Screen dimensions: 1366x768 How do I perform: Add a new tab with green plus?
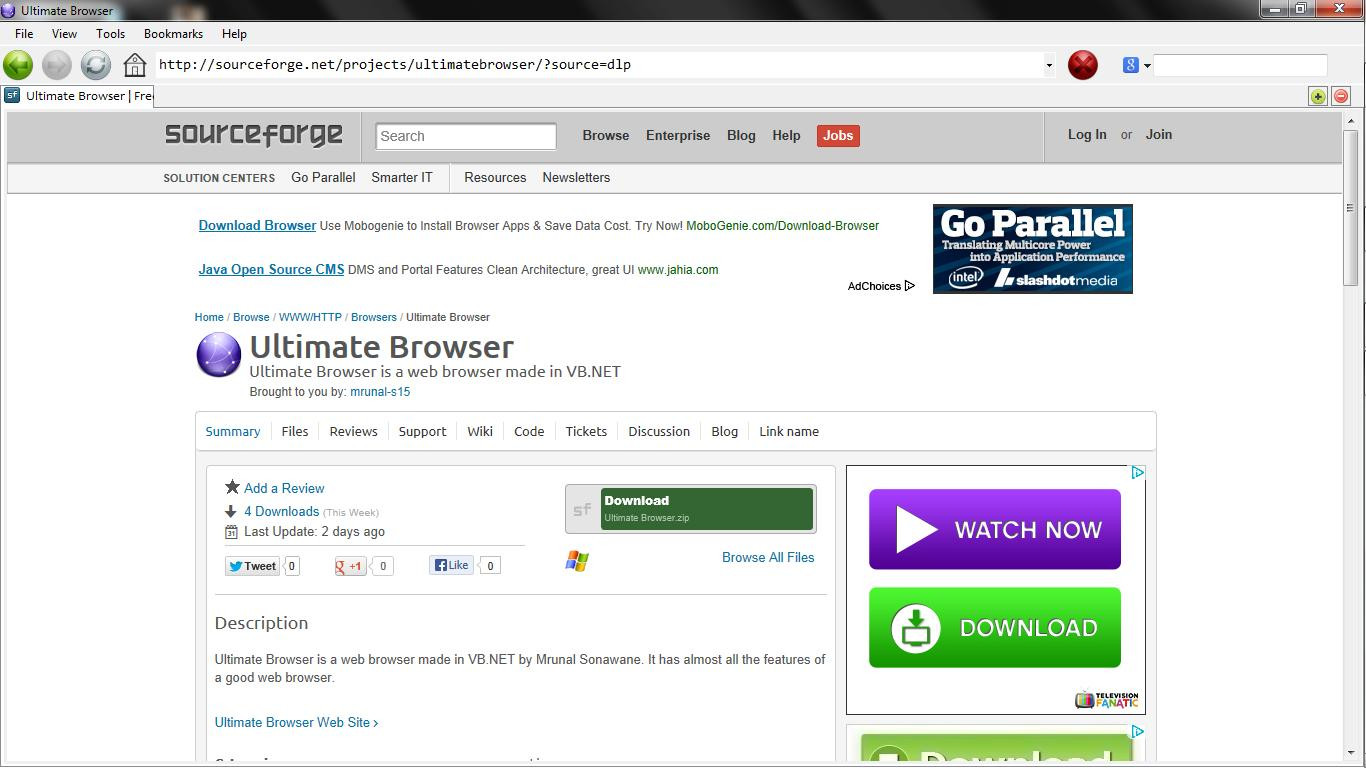coord(1318,96)
